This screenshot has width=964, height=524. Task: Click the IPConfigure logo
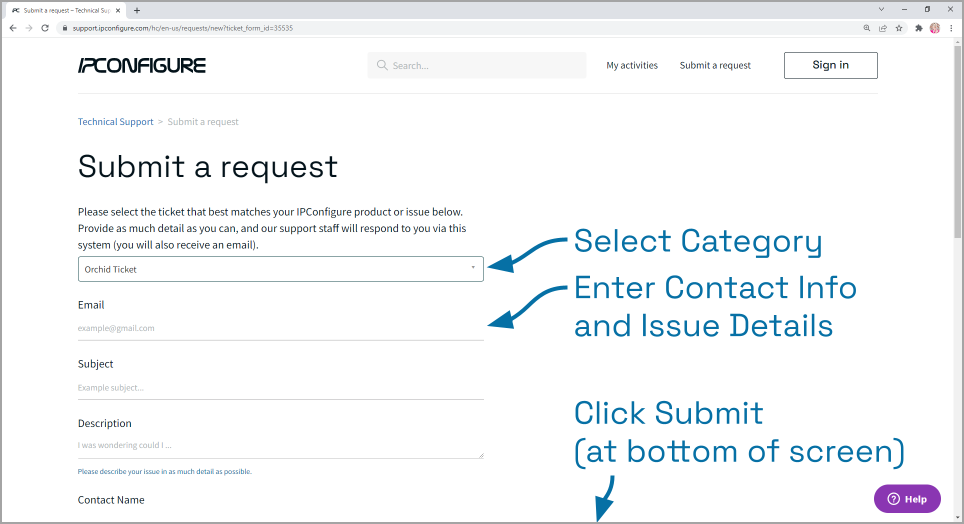pyautogui.click(x=142, y=66)
